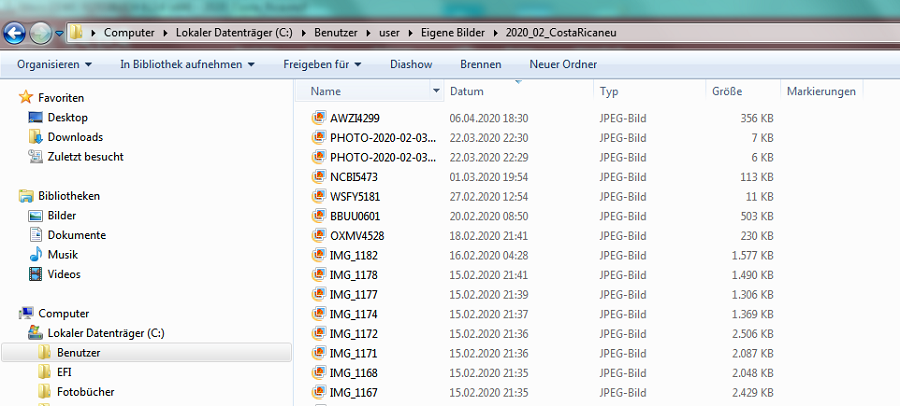900x406 pixels.
Task: Click Computer in the address breadcrumb
Action: tap(129, 33)
